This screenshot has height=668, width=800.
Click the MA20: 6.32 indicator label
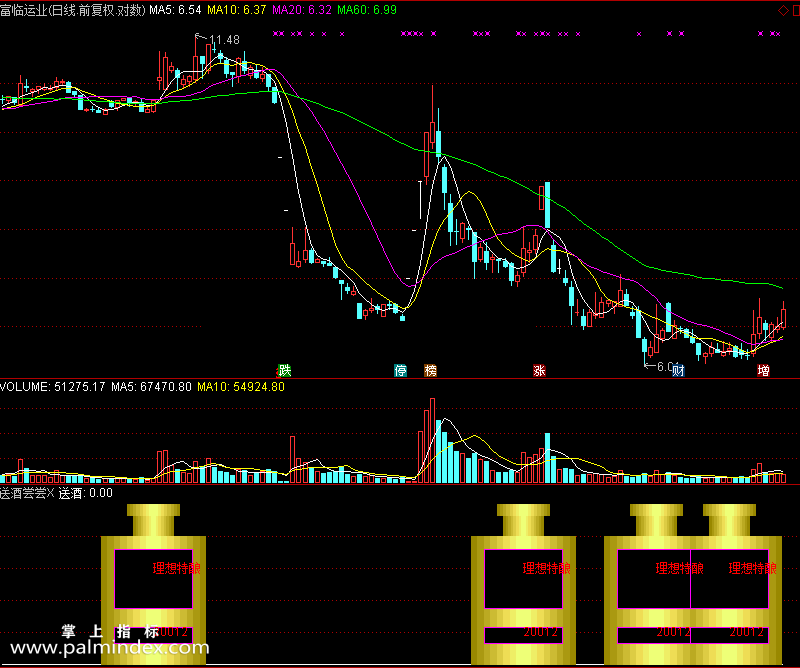pyautogui.click(x=302, y=10)
